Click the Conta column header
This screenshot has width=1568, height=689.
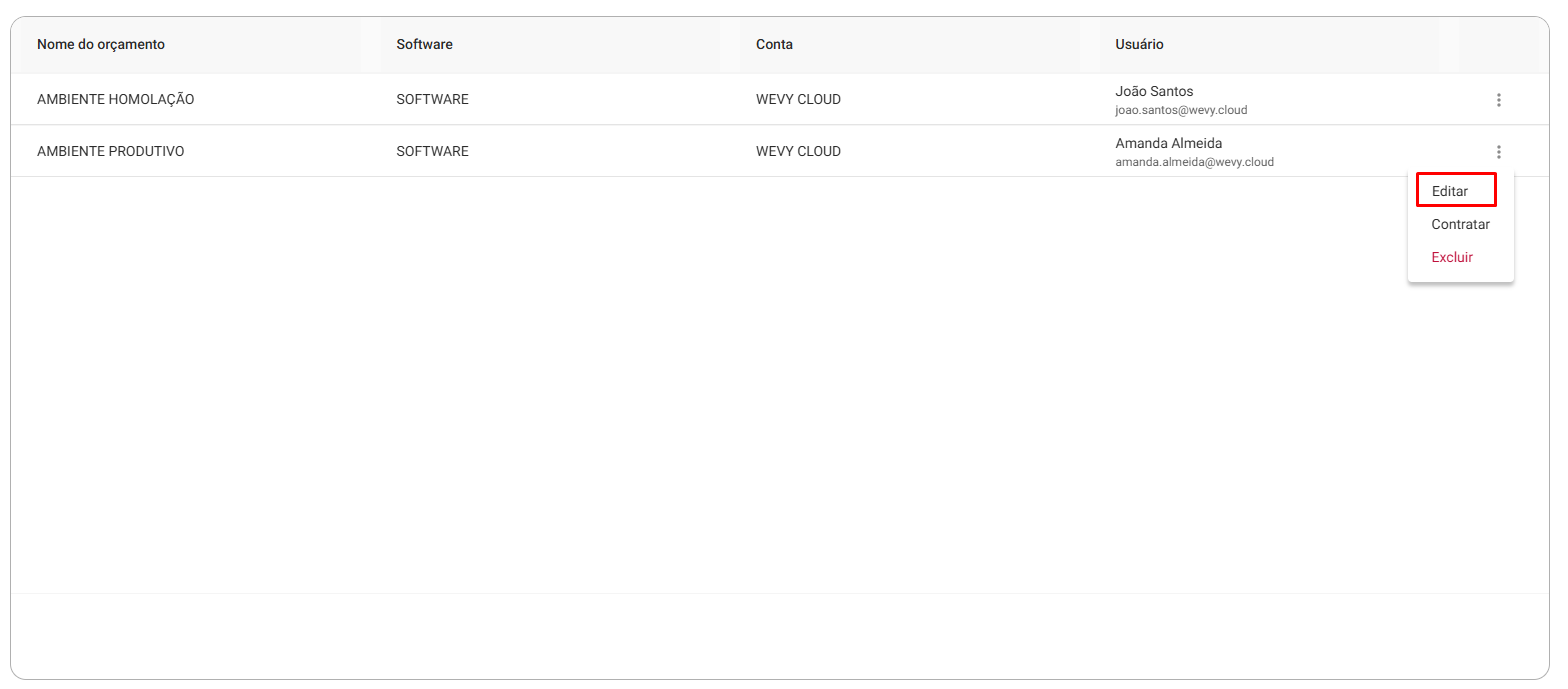(774, 44)
